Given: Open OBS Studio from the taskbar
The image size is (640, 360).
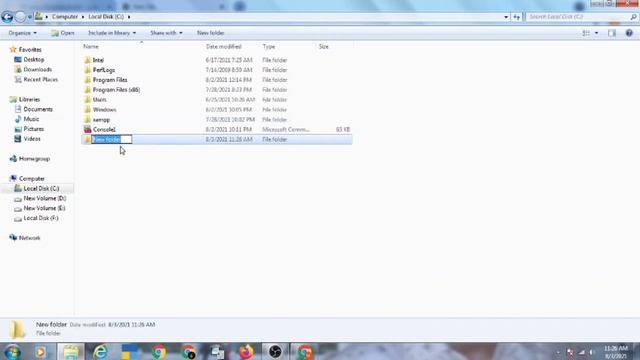Looking at the screenshot, I should click(275, 352).
